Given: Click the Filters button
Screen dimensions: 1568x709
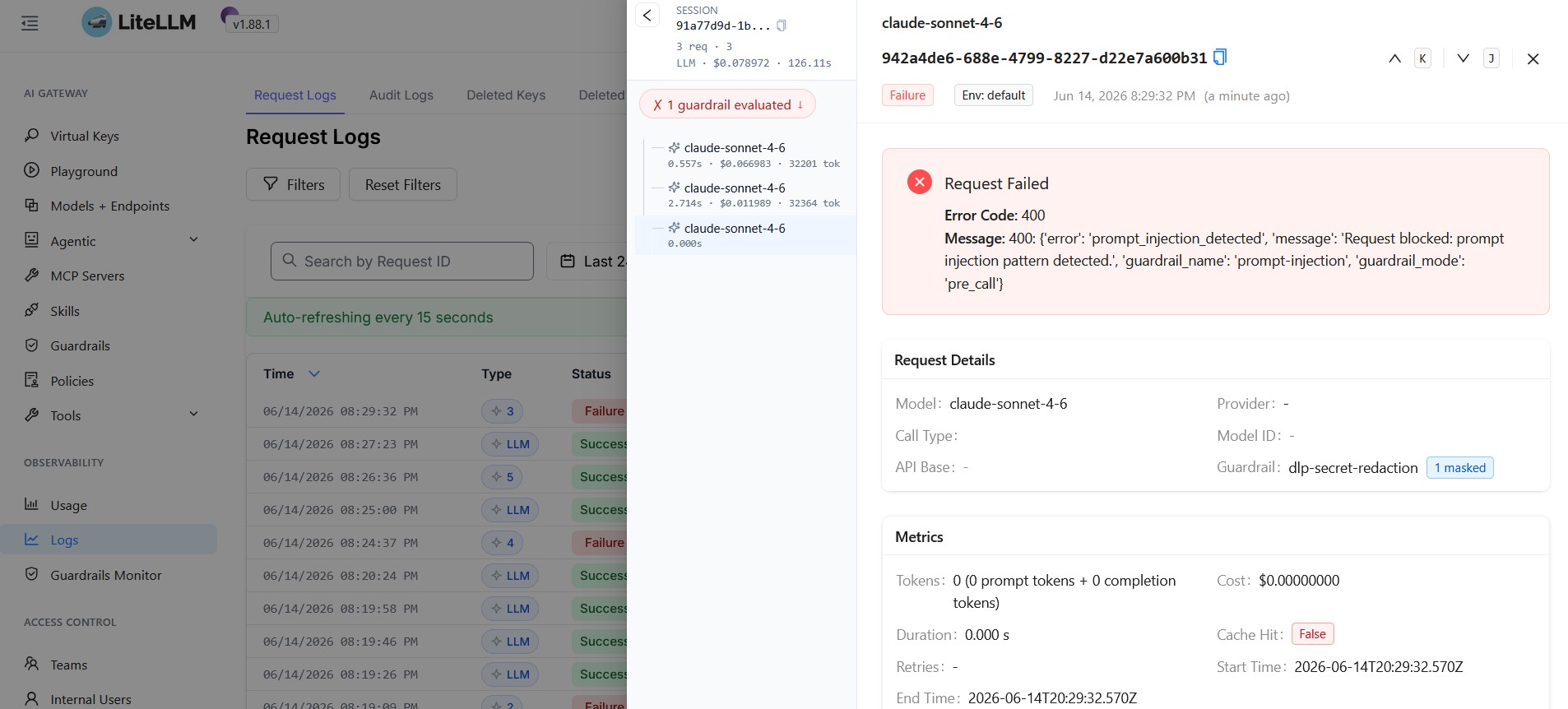Looking at the screenshot, I should 293,184.
